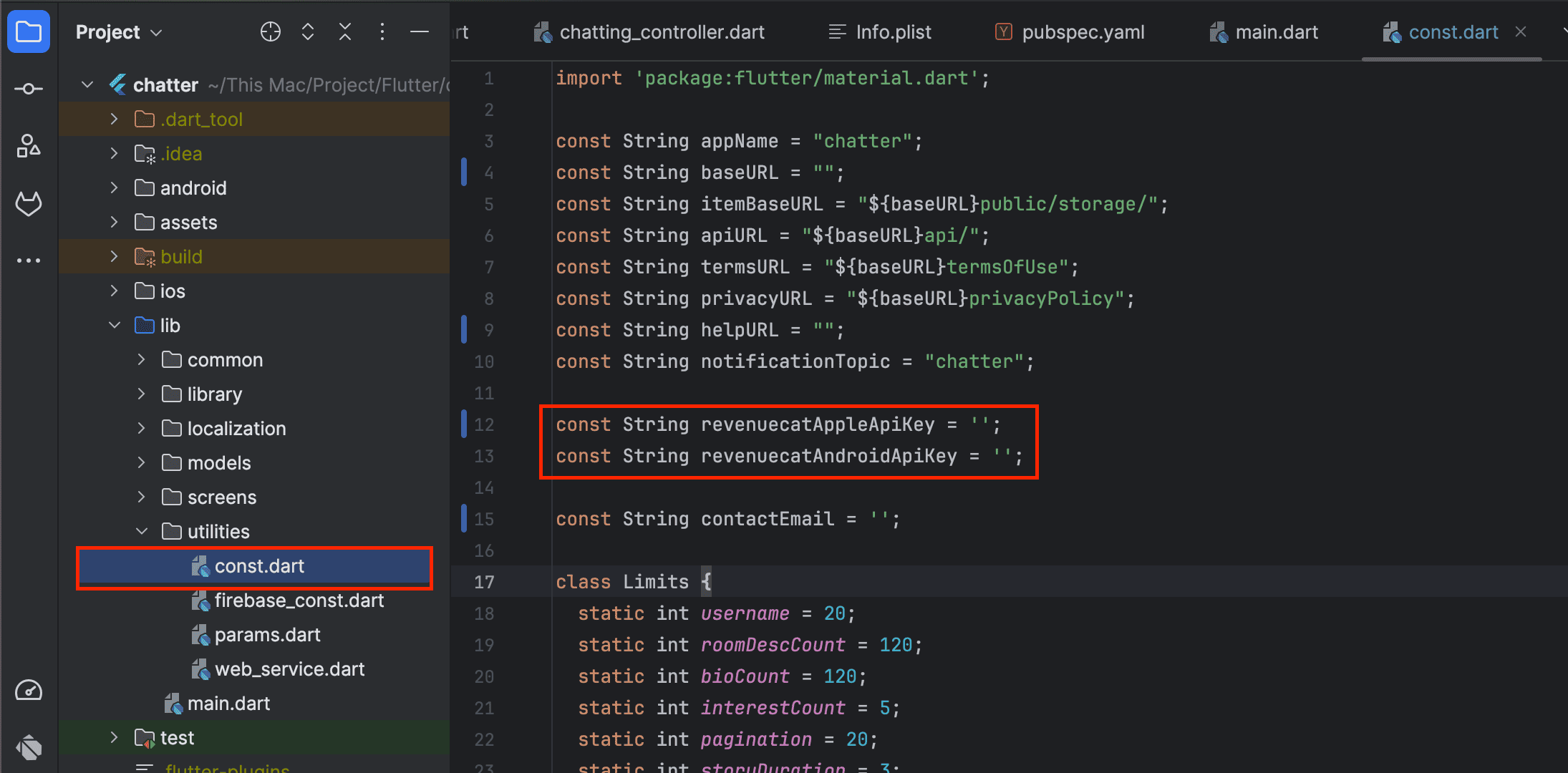1568x773 pixels.
Task: Click the Expand All icon
Action: click(x=308, y=31)
